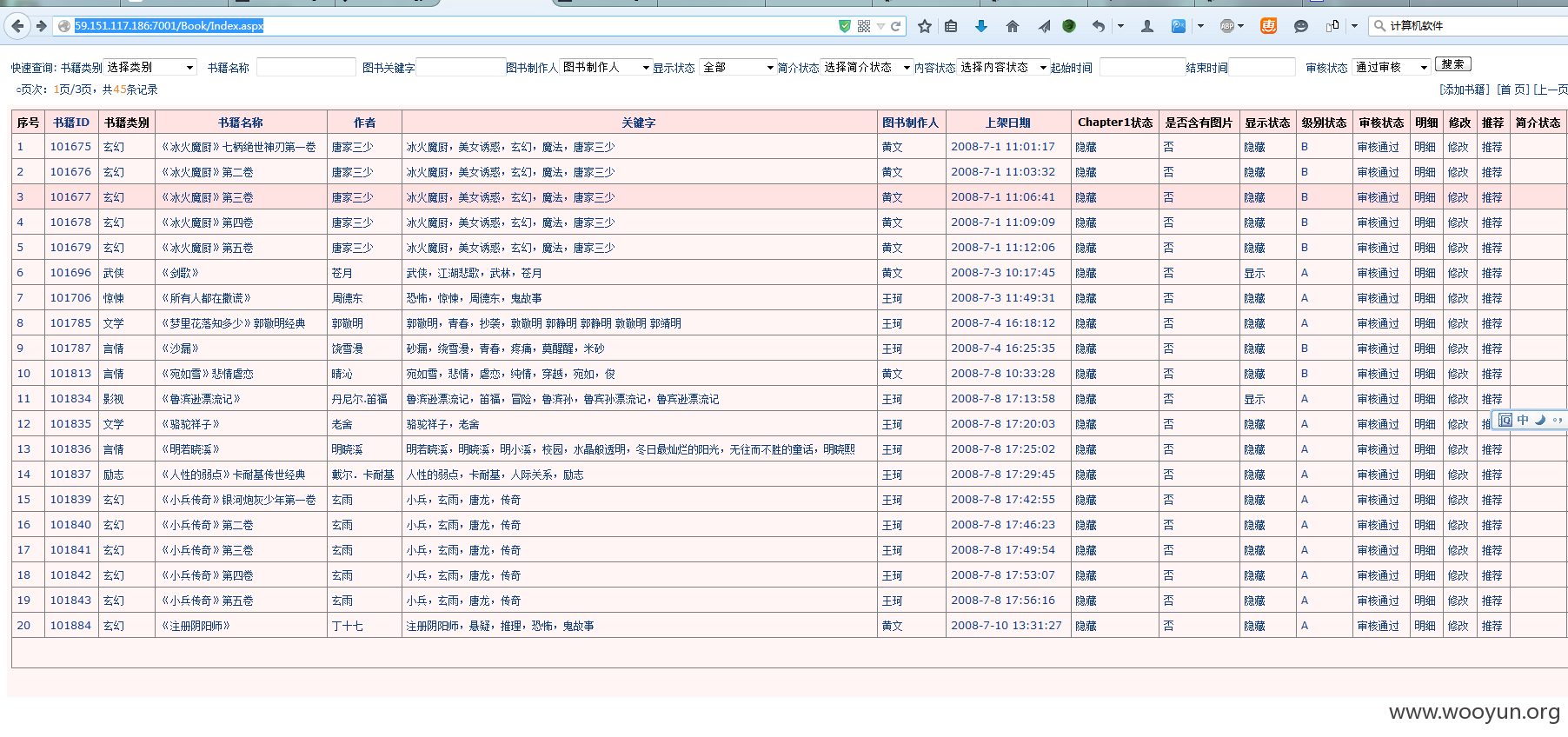Click the ABP adblock icon
Screen dimensions: 1568x737
pyautogui.click(x=1226, y=26)
